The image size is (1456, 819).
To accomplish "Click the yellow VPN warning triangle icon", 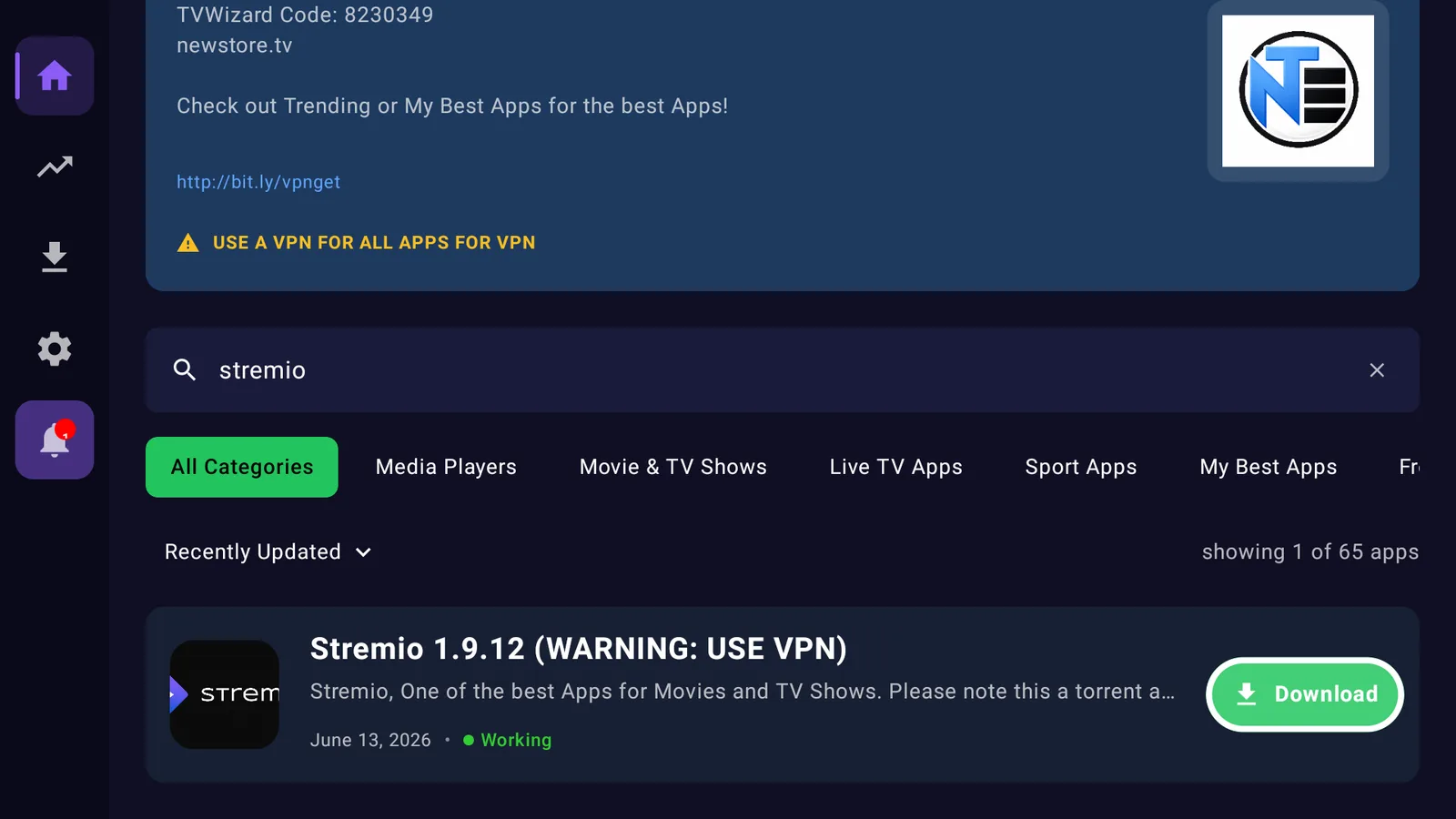I will (187, 243).
